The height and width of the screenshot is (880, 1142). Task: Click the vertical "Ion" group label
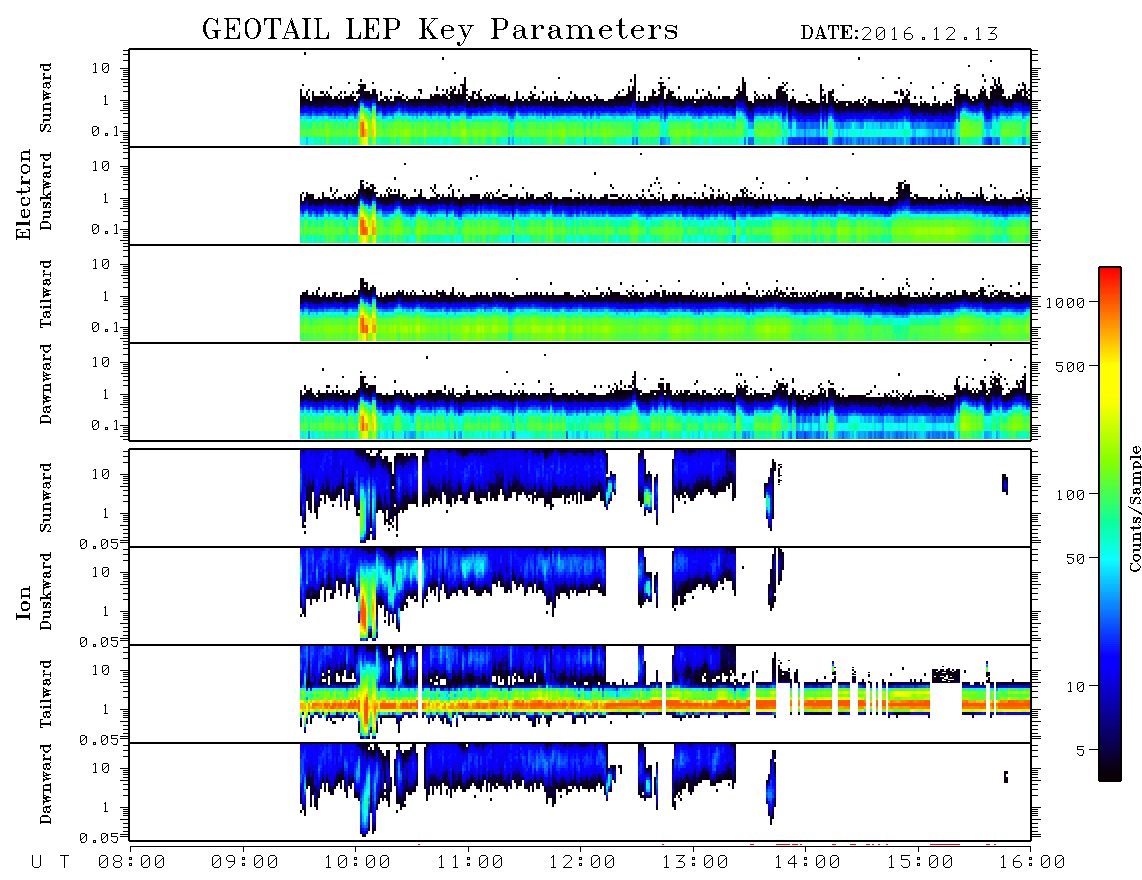(24, 602)
